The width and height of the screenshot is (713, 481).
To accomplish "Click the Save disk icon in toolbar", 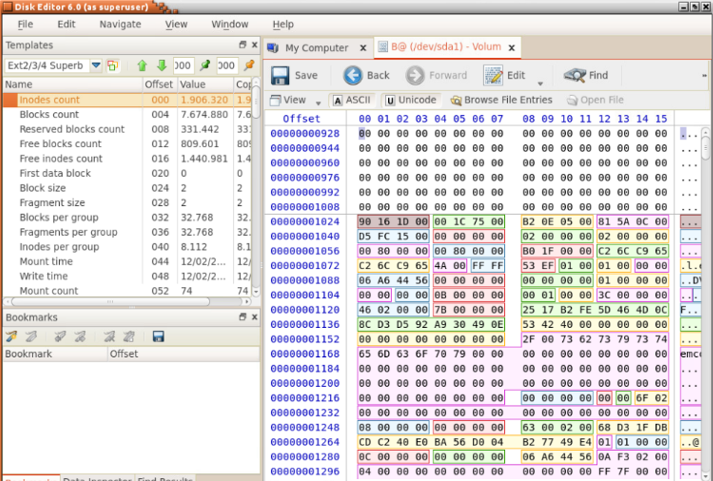I will (280, 75).
